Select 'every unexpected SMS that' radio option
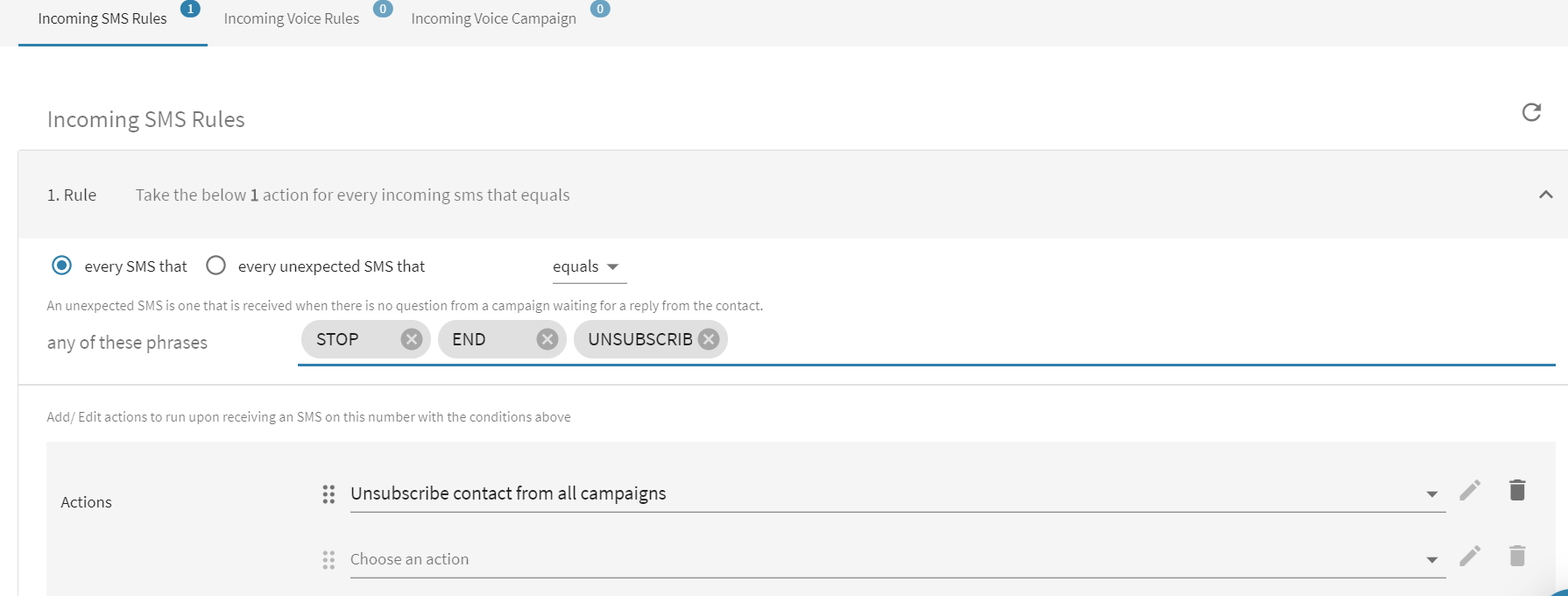The height and width of the screenshot is (596, 1568). tap(215, 266)
